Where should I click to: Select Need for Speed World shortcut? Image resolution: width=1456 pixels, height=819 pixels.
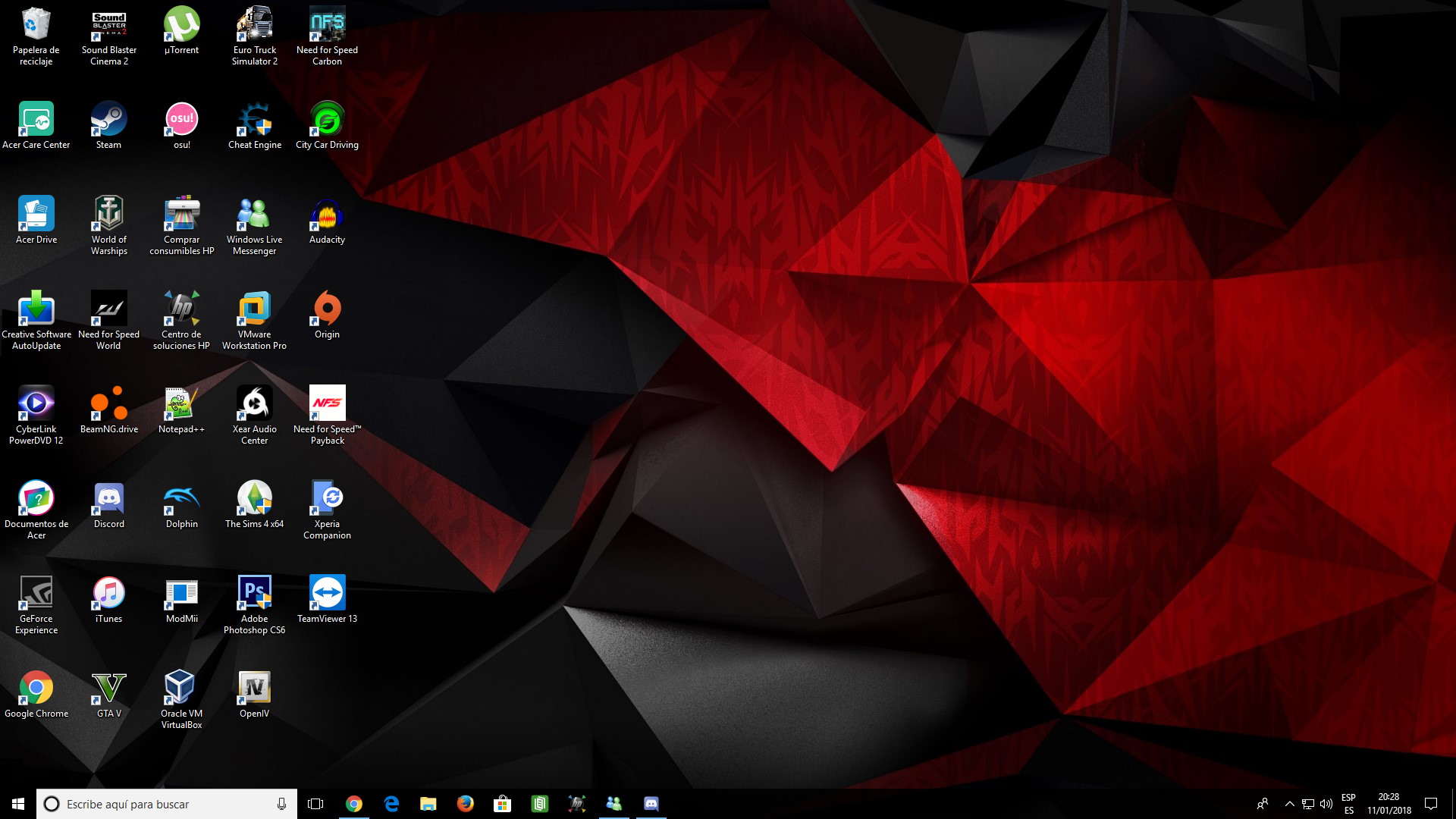[109, 320]
